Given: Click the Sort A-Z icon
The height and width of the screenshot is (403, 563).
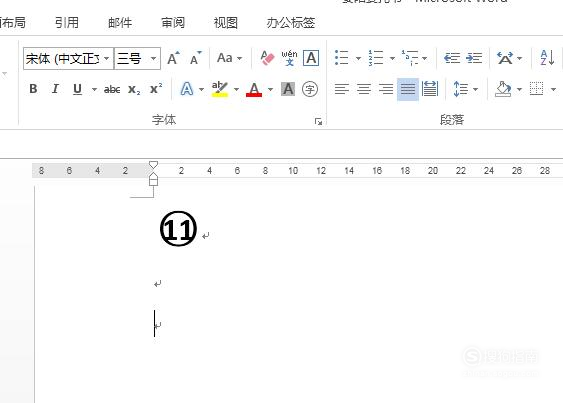Looking at the screenshot, I should pos(547,58).
